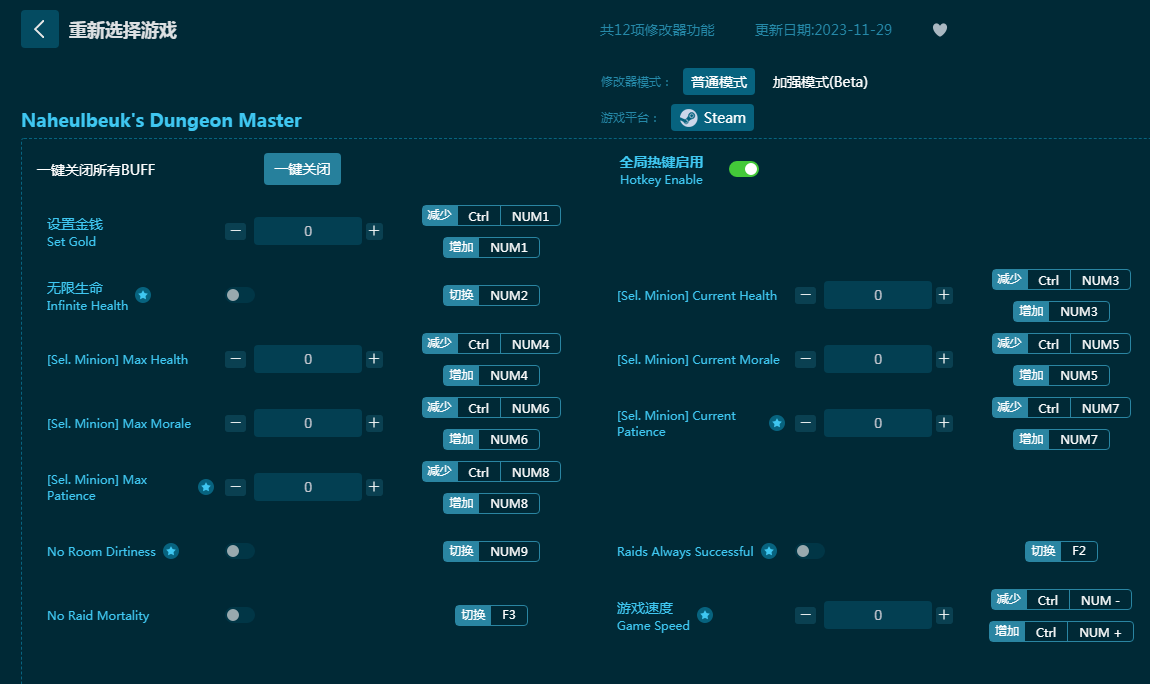The width and height of the screenshot is (1150, 684).
Task: Click star icon next to Game Speed
Action: tap(705, 615)
